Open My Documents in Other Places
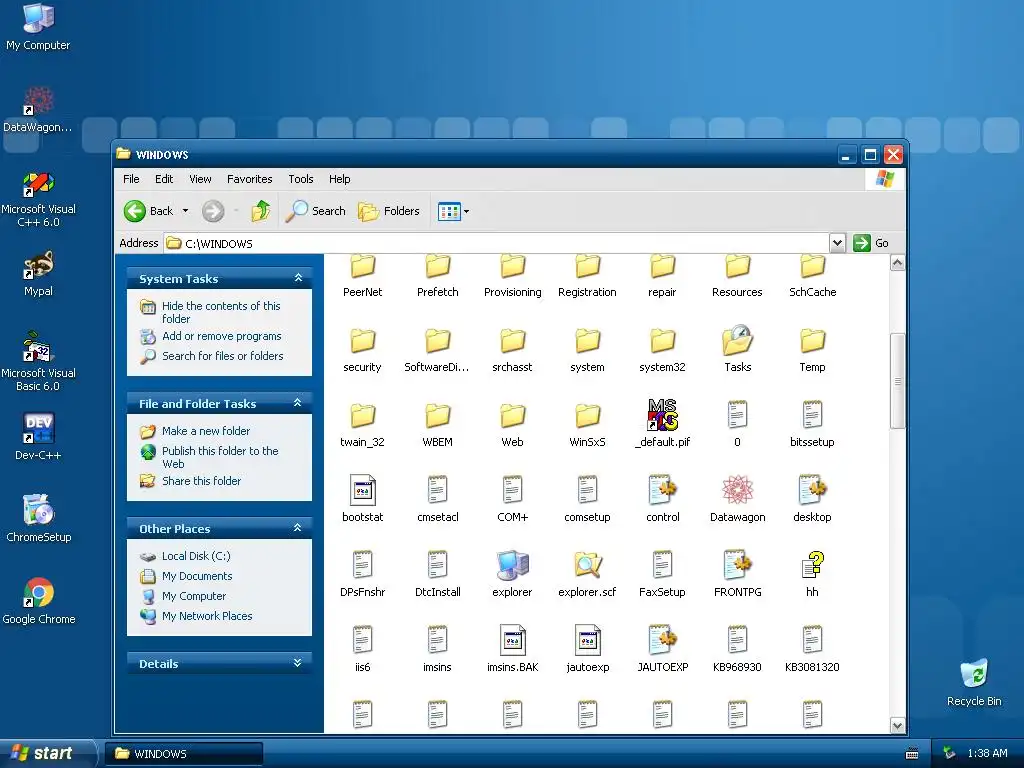 click(x=197, y=576)
